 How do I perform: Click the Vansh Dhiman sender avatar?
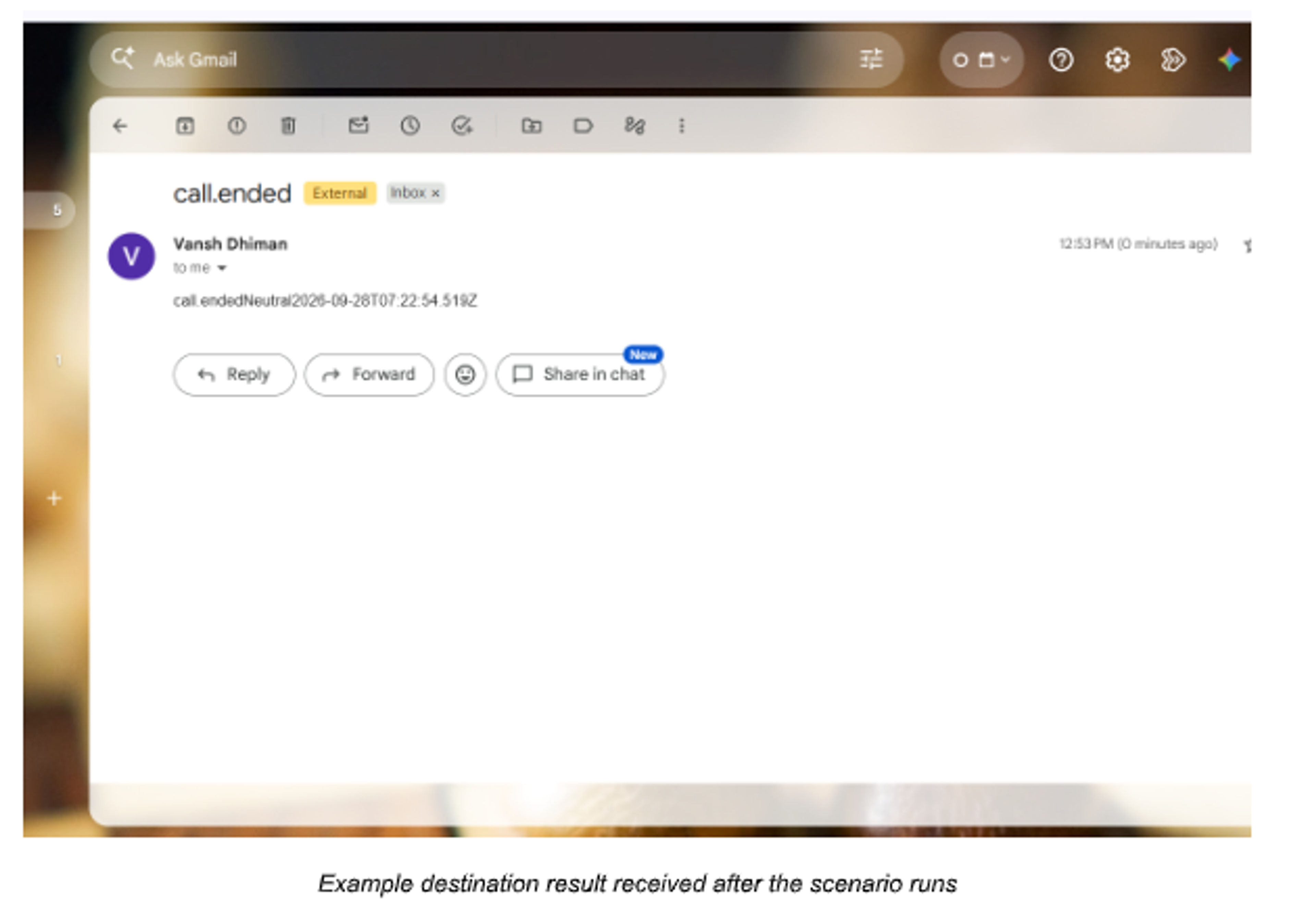tap(132, 257)
